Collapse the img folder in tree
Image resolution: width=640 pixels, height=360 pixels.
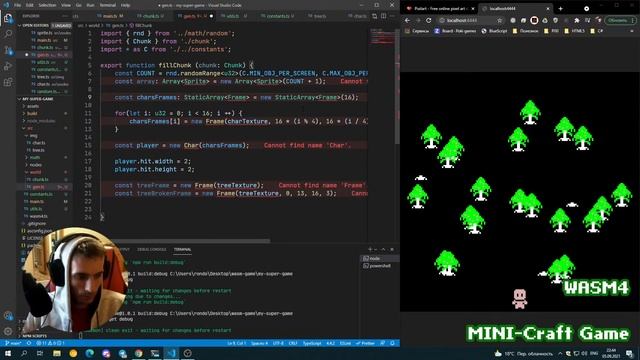[x=33, y=136]
